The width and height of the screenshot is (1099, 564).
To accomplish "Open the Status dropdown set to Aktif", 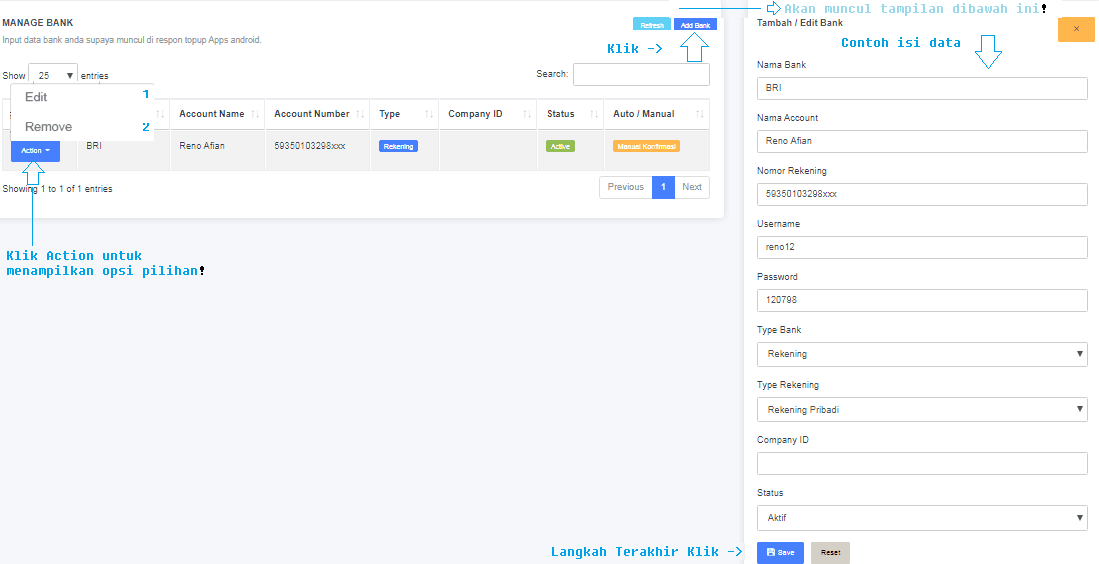I will [x=921, y=518].
